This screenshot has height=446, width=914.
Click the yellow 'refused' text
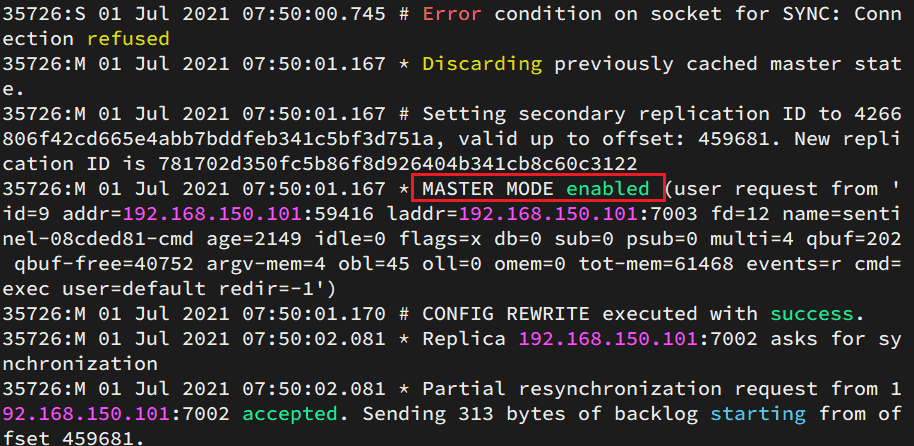coord(128,39)
